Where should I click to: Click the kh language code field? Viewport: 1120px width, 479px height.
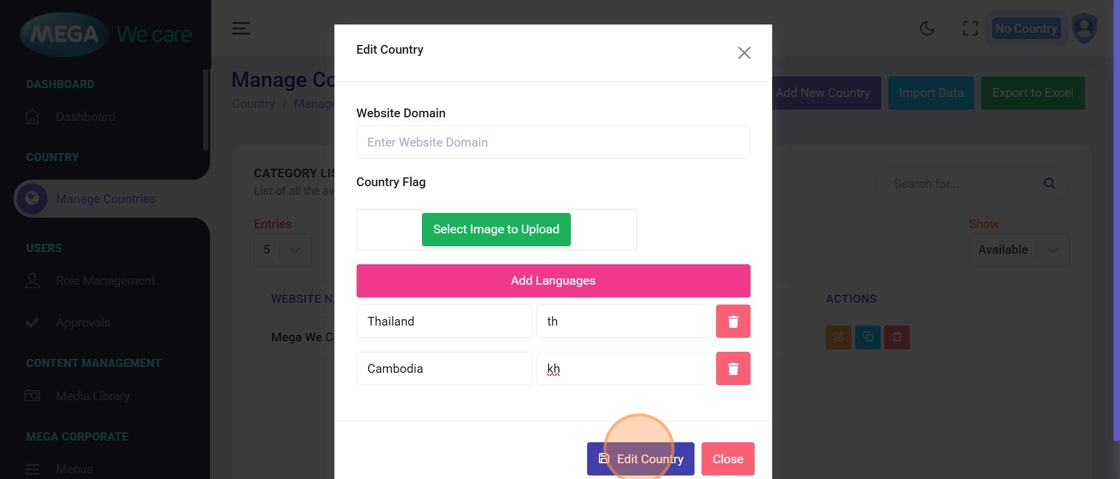click(624, 369)
